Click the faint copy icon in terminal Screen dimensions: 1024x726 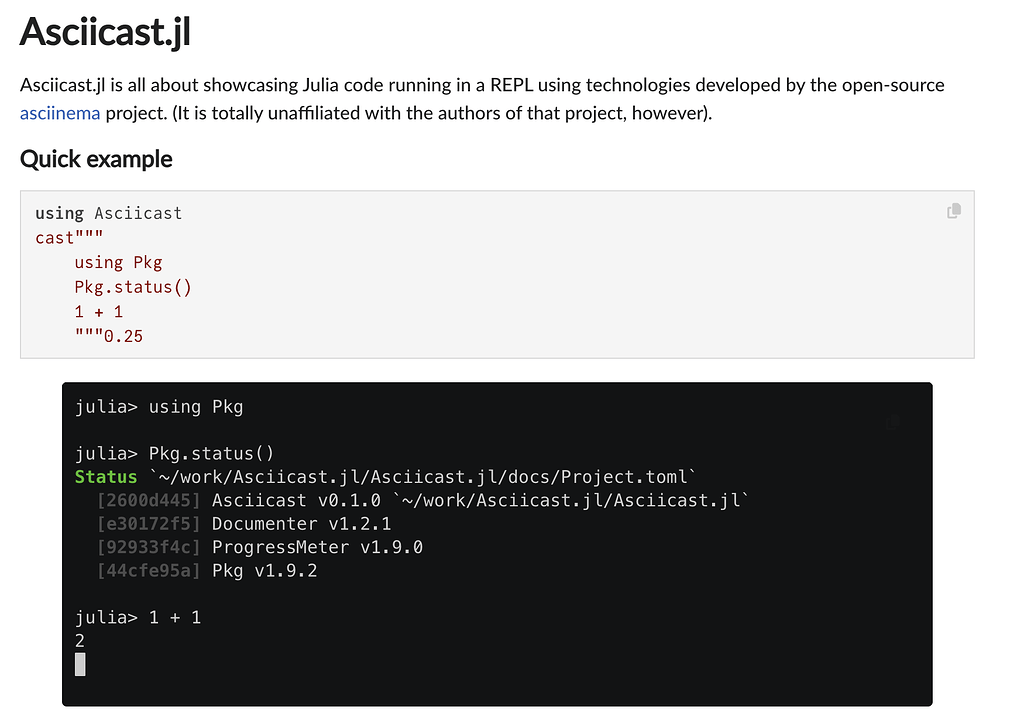tap(893, 423)
